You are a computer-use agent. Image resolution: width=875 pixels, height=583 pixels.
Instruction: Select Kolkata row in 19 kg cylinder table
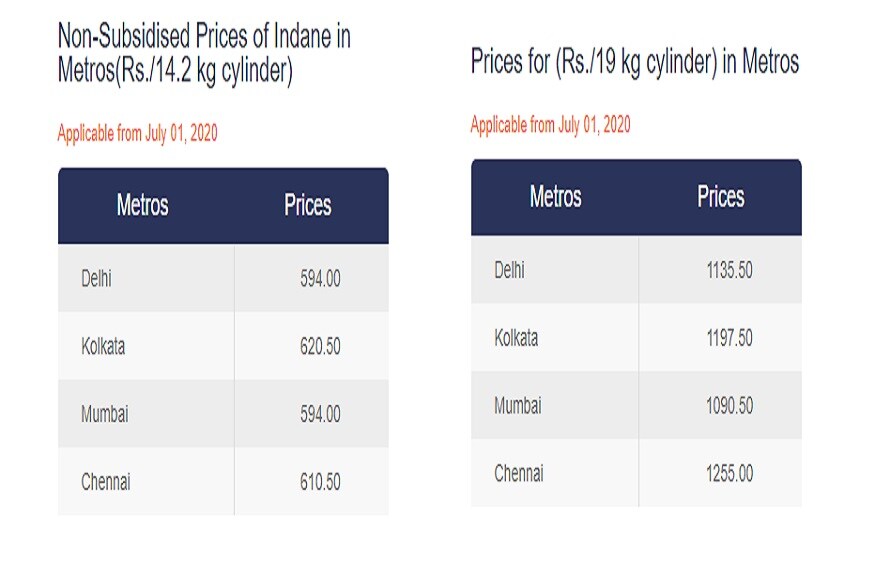636,338
